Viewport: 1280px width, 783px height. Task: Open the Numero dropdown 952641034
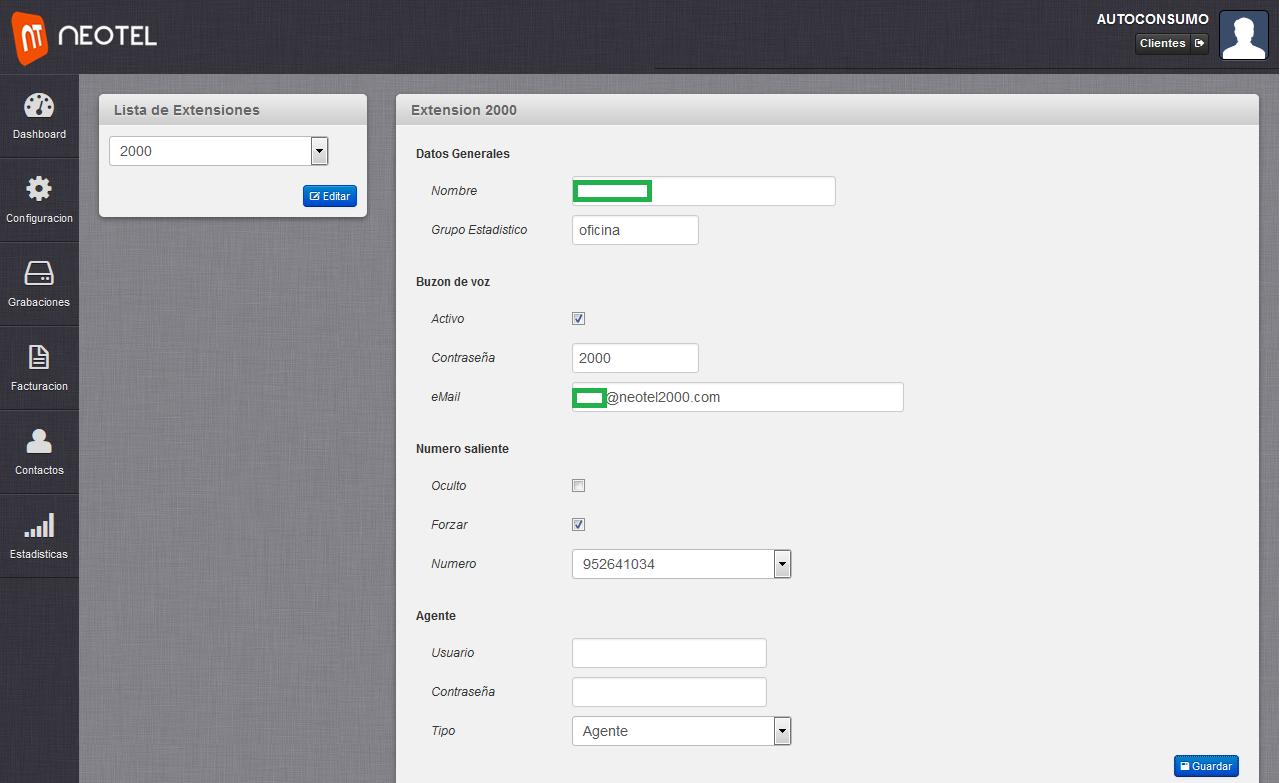(x=681, y=564)
